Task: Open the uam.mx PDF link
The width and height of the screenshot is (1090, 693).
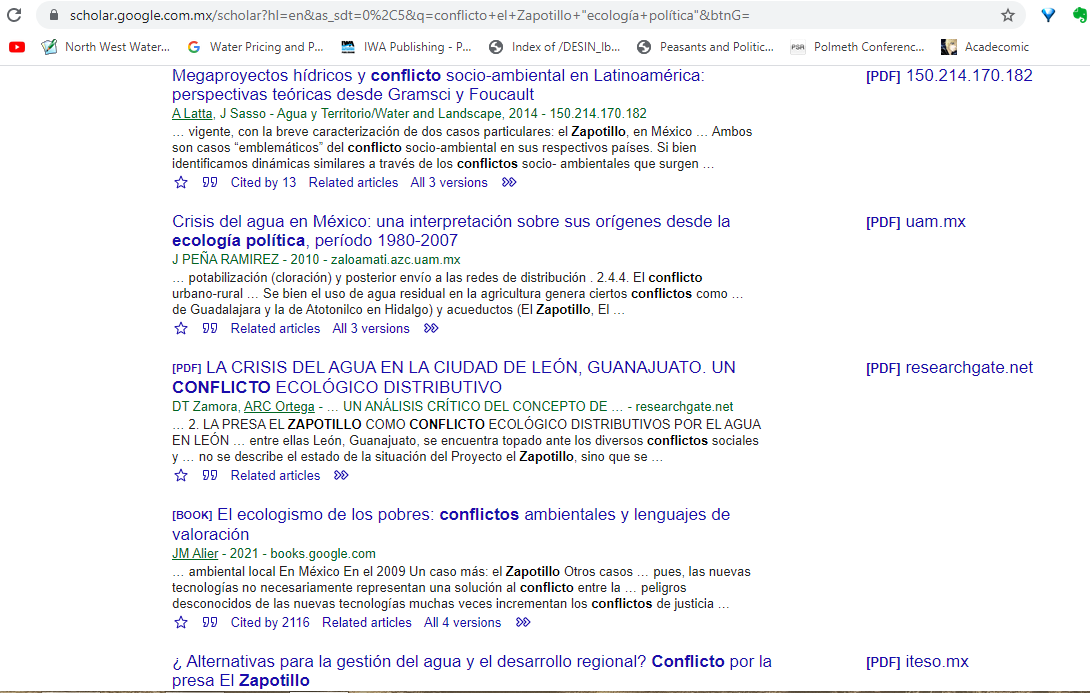Action: click(x=916, y=222)
